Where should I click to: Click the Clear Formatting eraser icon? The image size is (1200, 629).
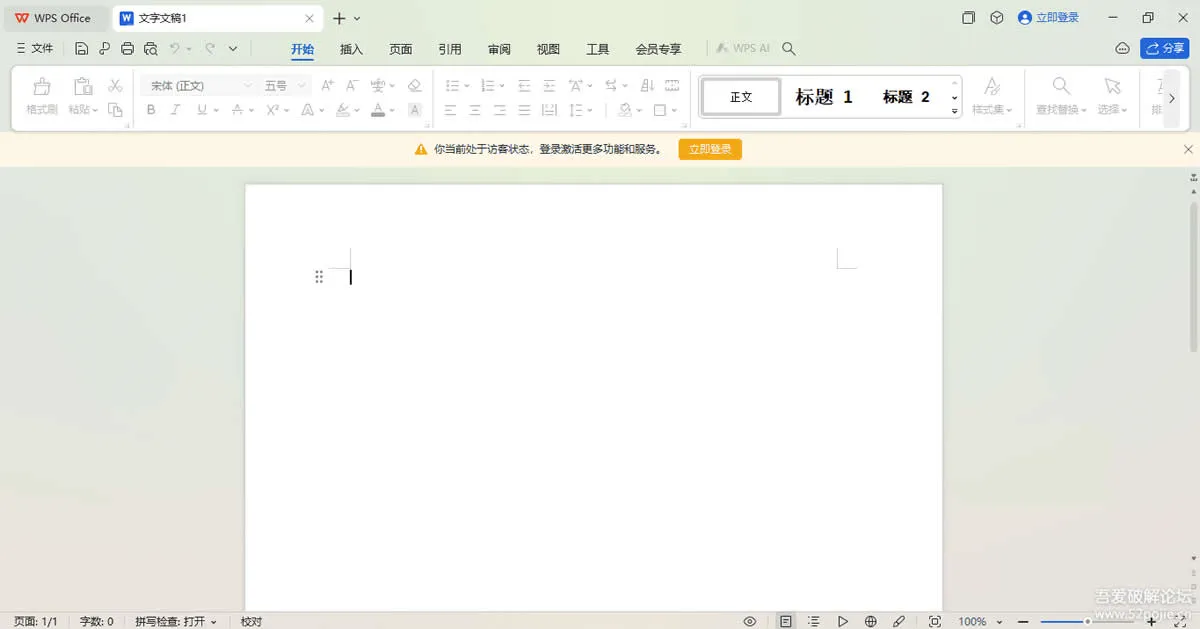415,86
